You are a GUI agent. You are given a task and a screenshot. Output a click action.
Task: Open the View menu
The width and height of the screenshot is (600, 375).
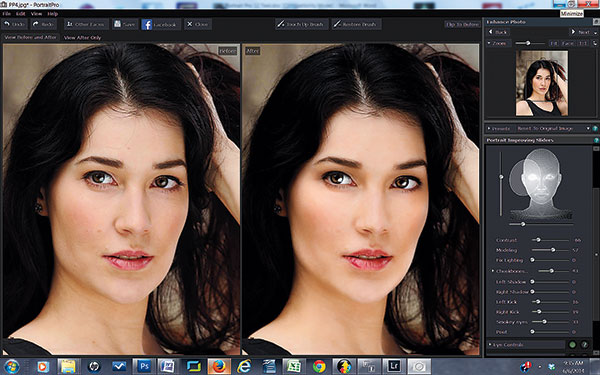point(36,14)
